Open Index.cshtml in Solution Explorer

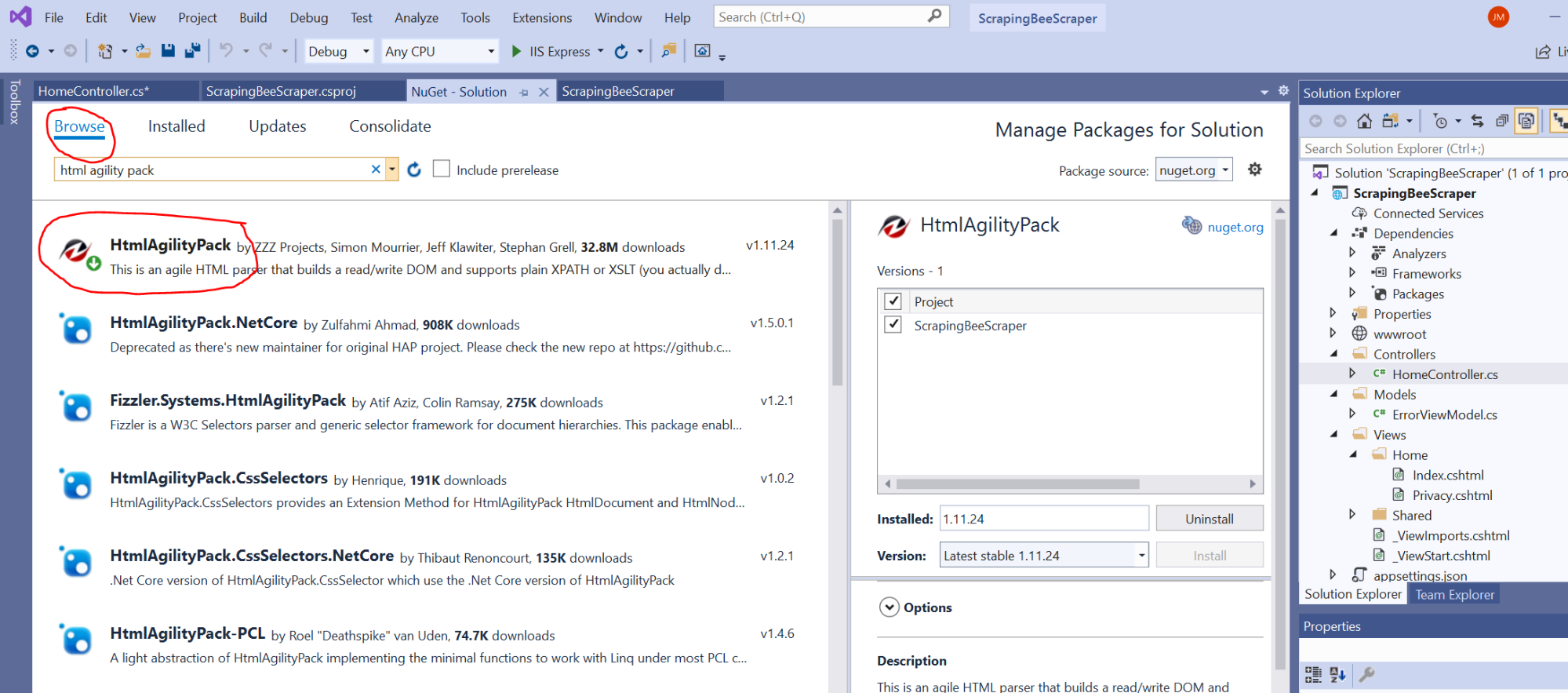tap(1448, 475)
